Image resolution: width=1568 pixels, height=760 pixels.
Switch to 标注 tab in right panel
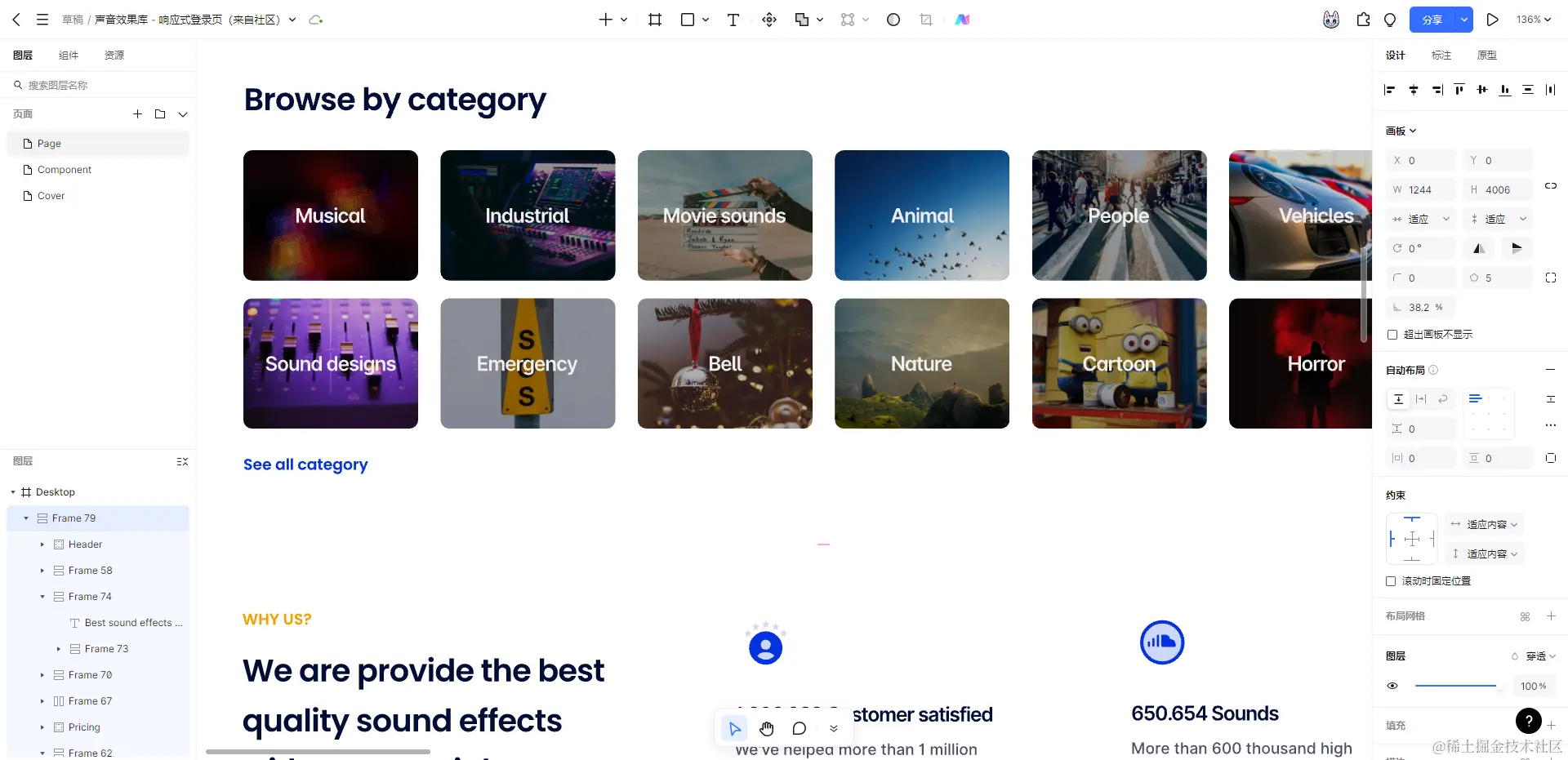pyautogui.click(x=1441, y=56)
